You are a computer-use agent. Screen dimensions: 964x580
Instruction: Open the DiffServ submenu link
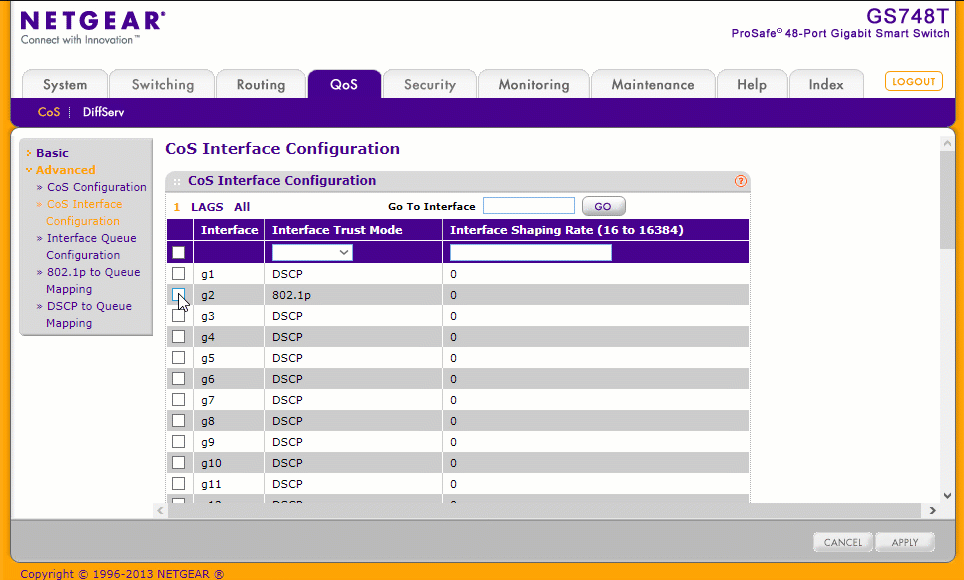tap(104, 112)
